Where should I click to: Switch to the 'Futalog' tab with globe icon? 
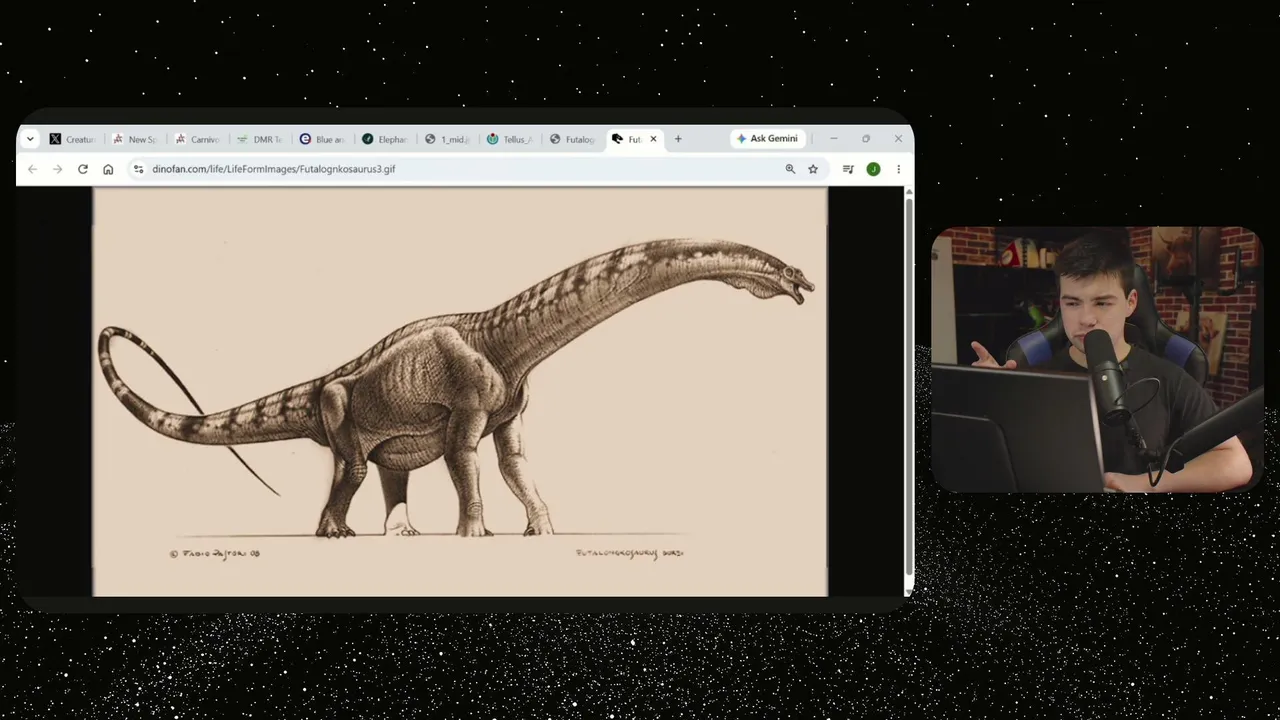point(573,139)
